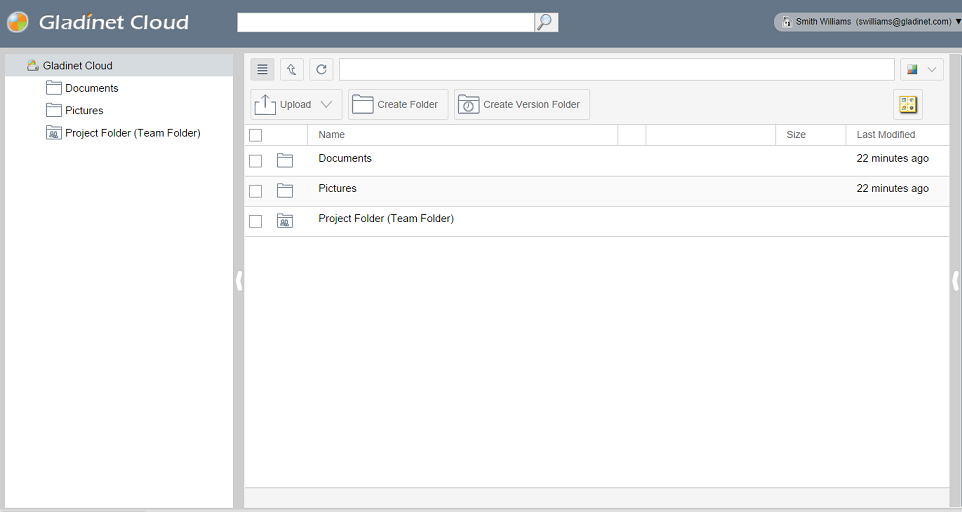Open the Smith Williams user menu
Image resolution: width=962 pixels, height=512 pixels.
[x=868, y=21]
